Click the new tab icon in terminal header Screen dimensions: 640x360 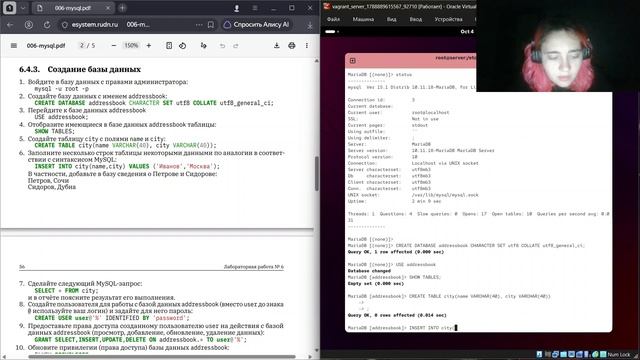[x=353, y=60]
